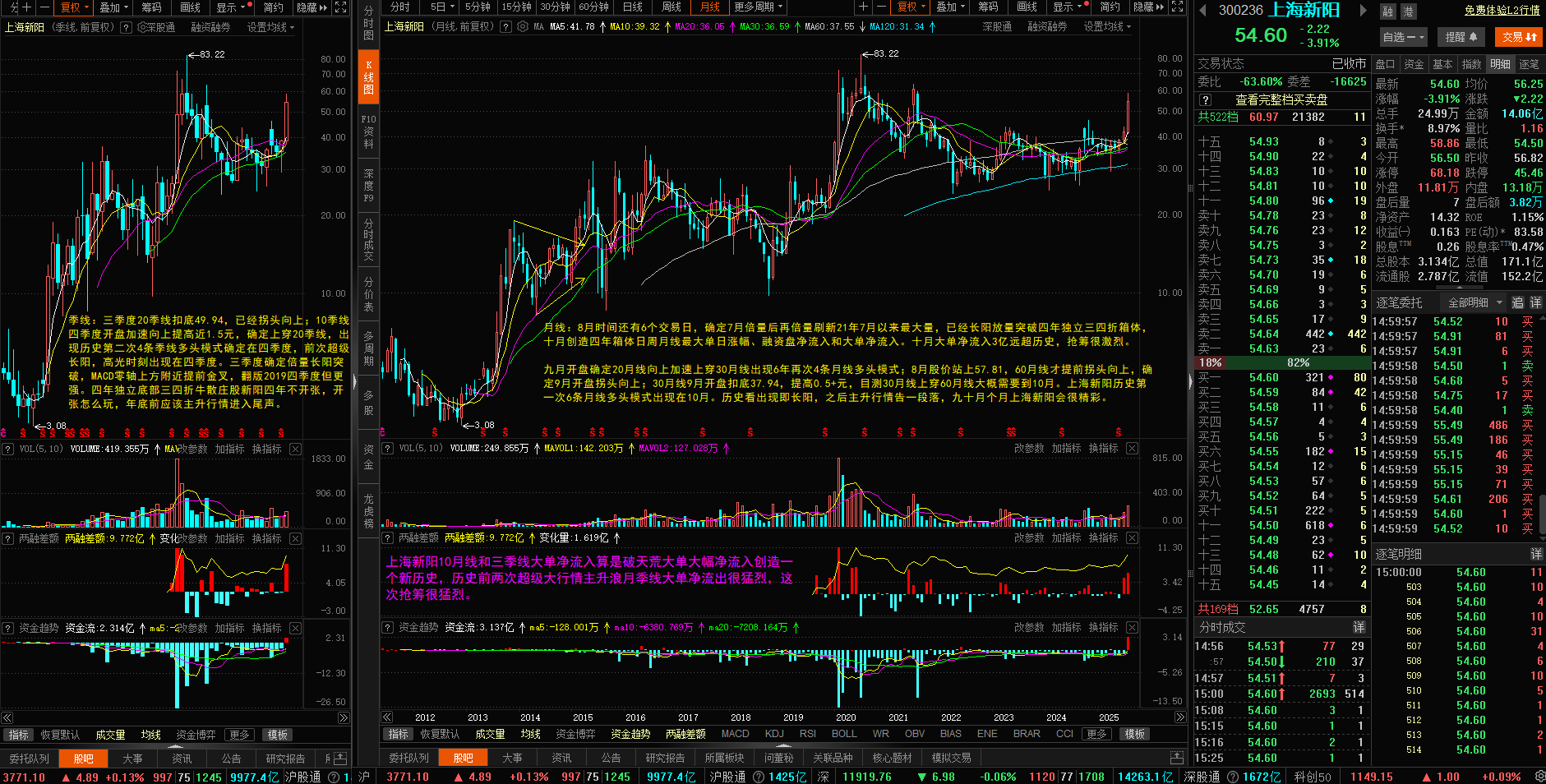Open 提醒 alert bell button

point(1461,37)
